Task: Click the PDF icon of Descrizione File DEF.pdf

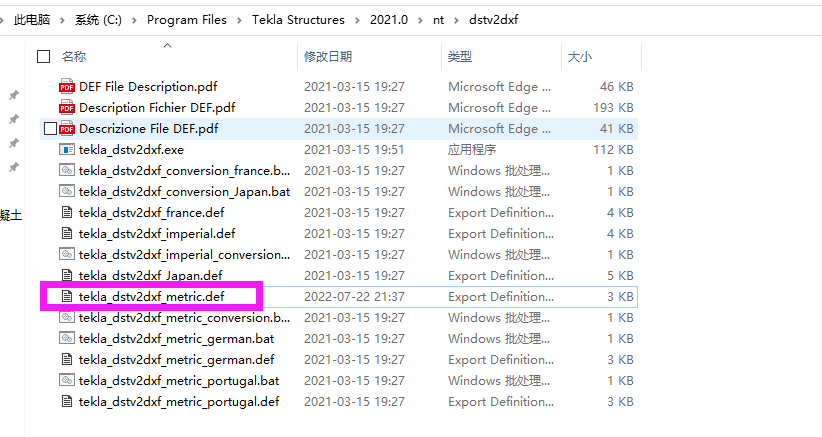Action: pyautogui.click(x=67, y=128)
